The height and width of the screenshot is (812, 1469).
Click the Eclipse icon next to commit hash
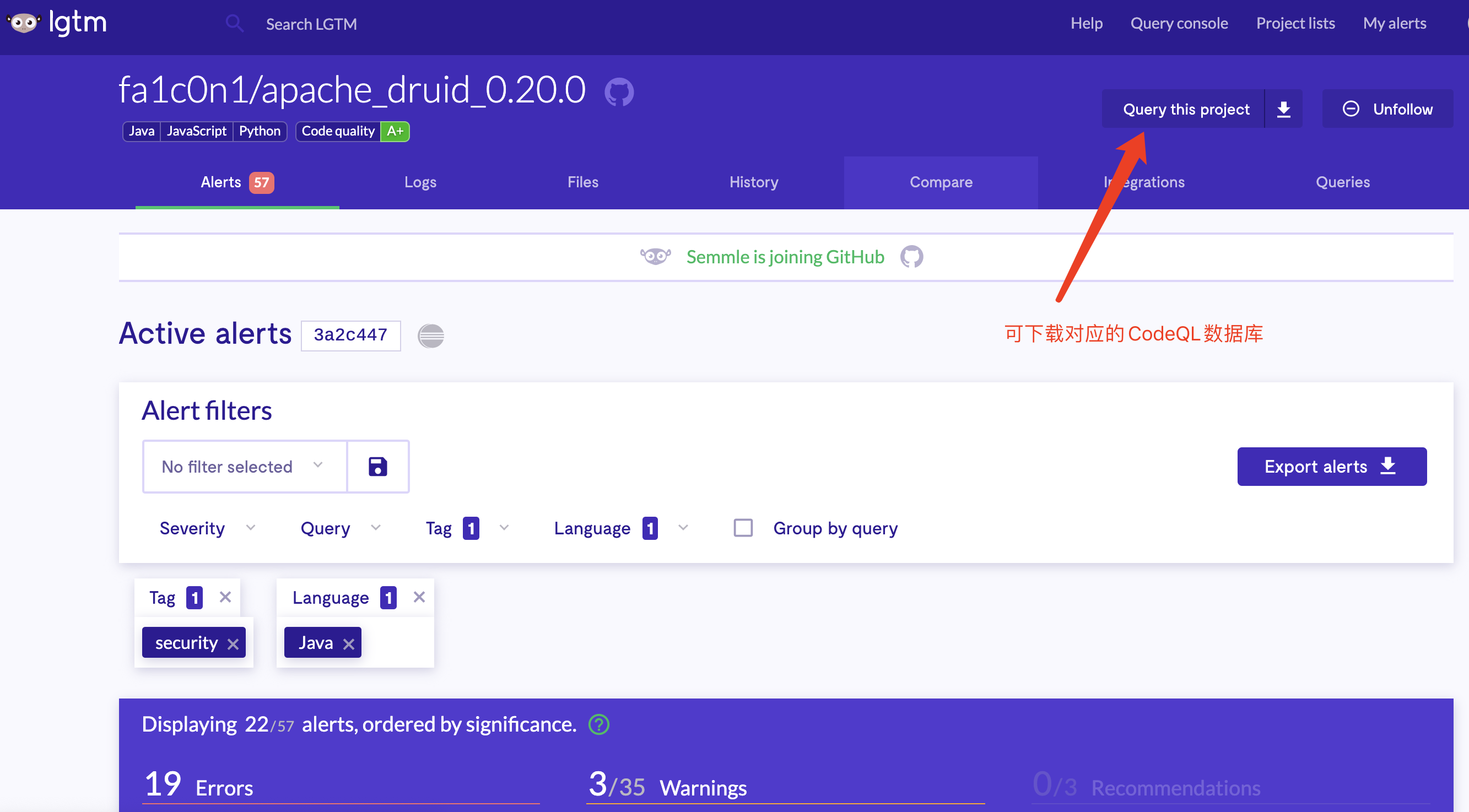click(x=430, y=335)
